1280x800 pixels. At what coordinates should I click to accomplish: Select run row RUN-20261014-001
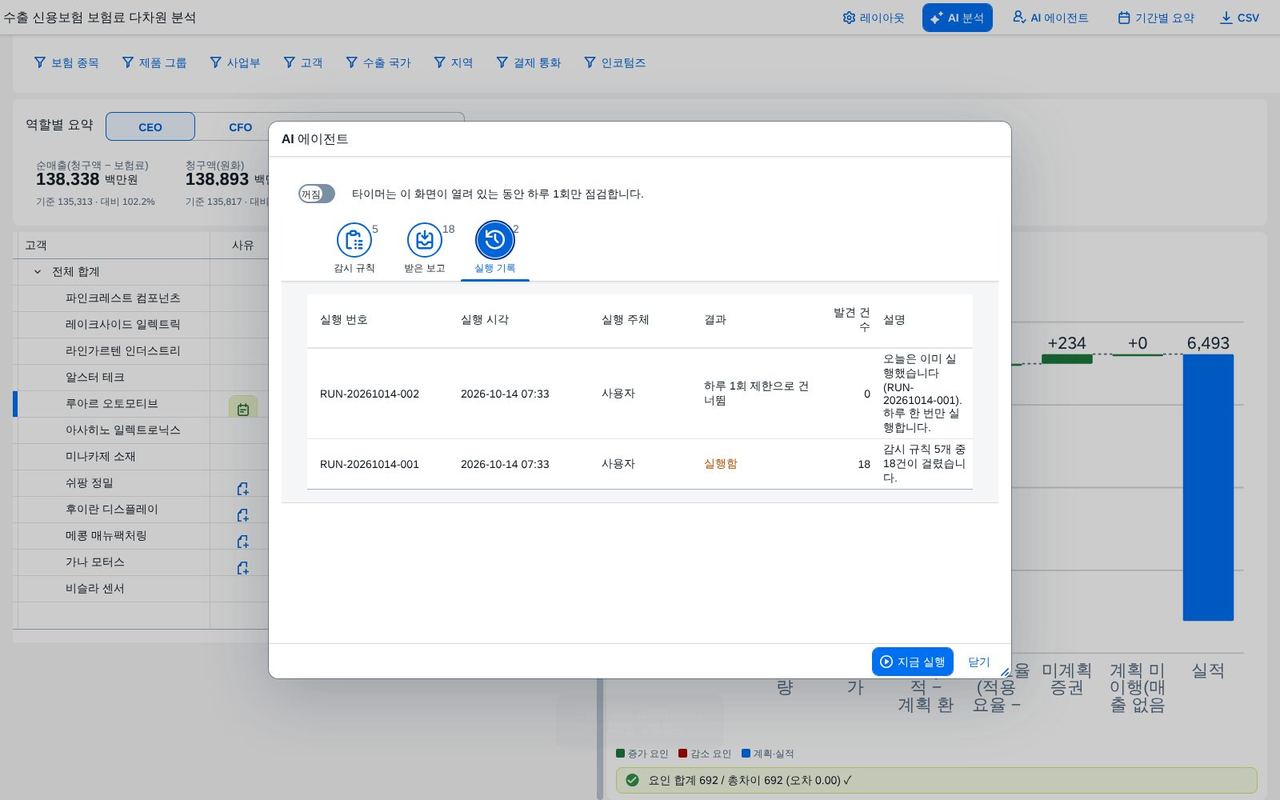click(639, 464)
